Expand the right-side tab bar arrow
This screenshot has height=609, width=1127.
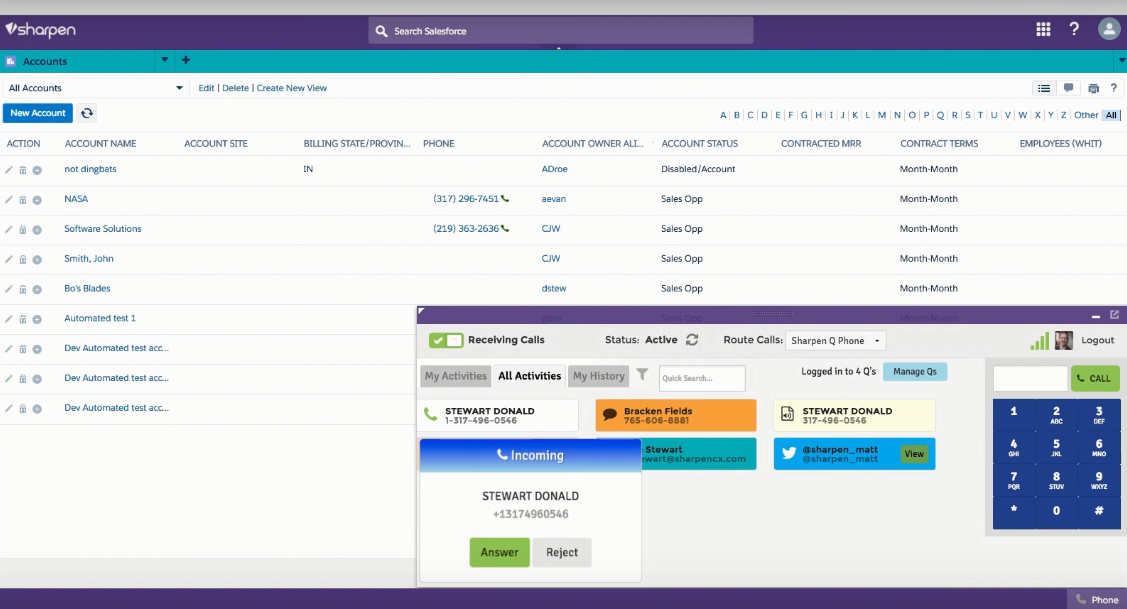click(1121, 60)
